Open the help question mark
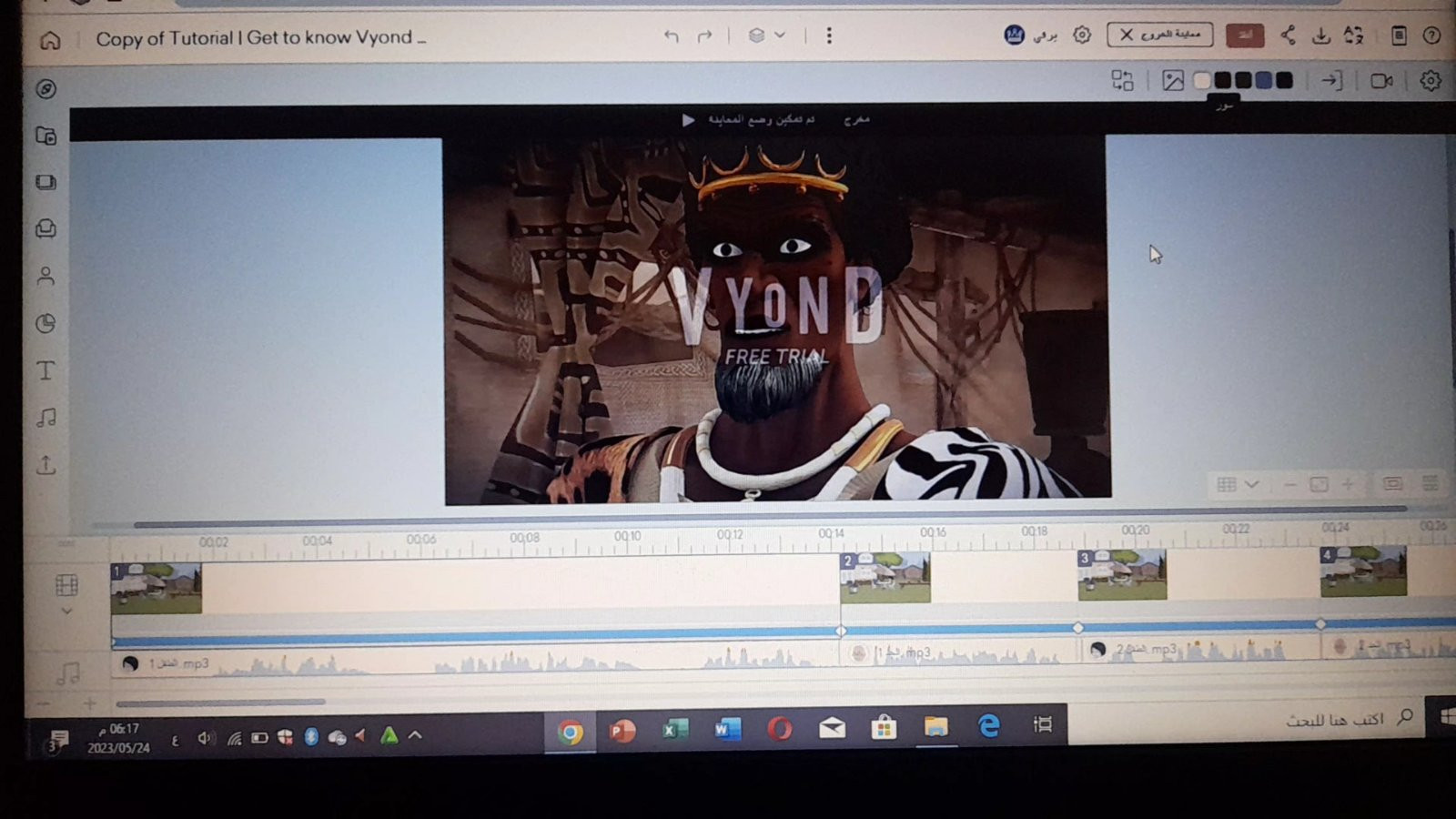The width and height of the screenshot is (1456, 819). coord(1431,35)
